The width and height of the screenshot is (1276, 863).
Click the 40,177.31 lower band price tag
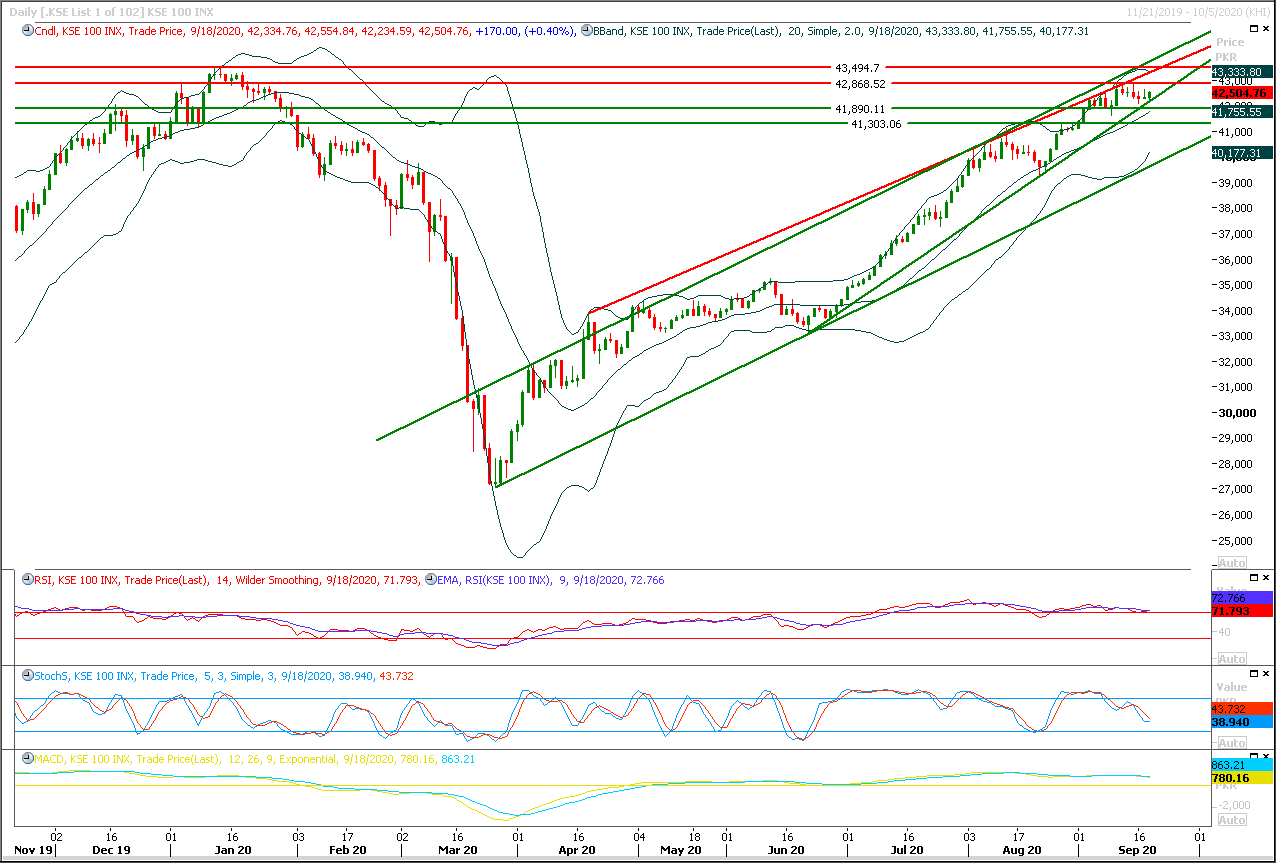[1241, 152]
